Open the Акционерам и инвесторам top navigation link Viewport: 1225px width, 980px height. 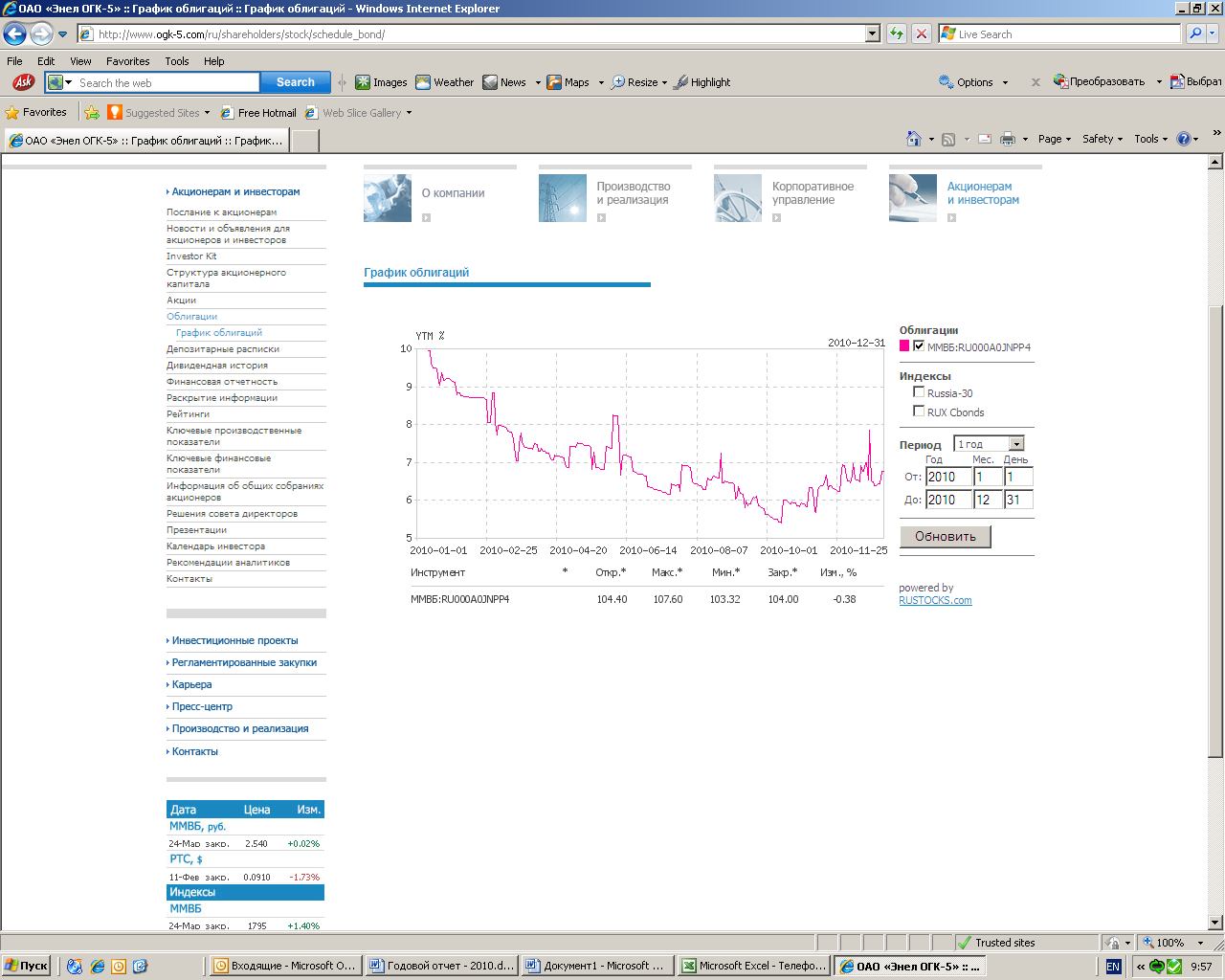tap(983, 193)
